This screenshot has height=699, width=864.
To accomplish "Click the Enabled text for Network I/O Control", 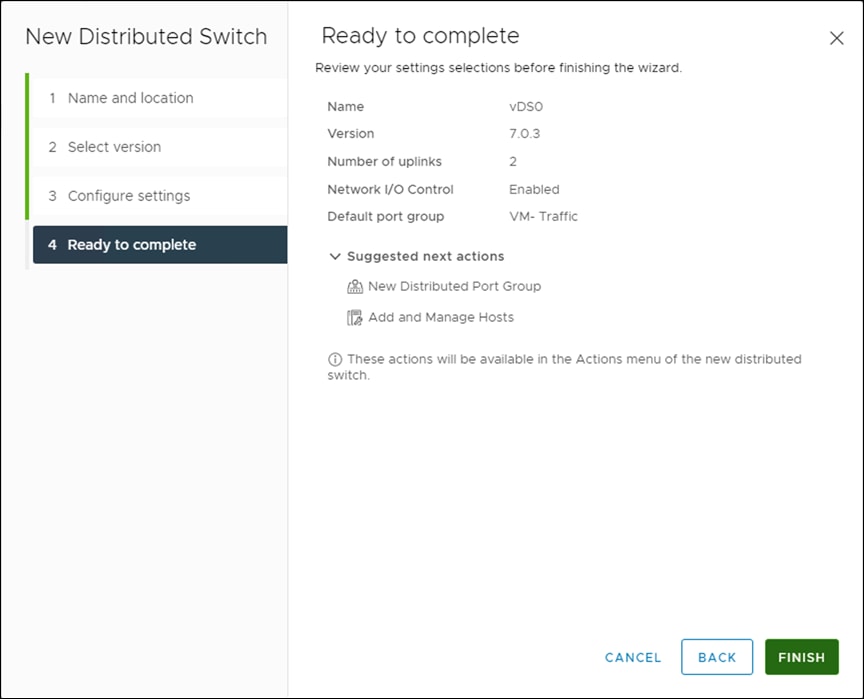I will (x=534, y=189).
